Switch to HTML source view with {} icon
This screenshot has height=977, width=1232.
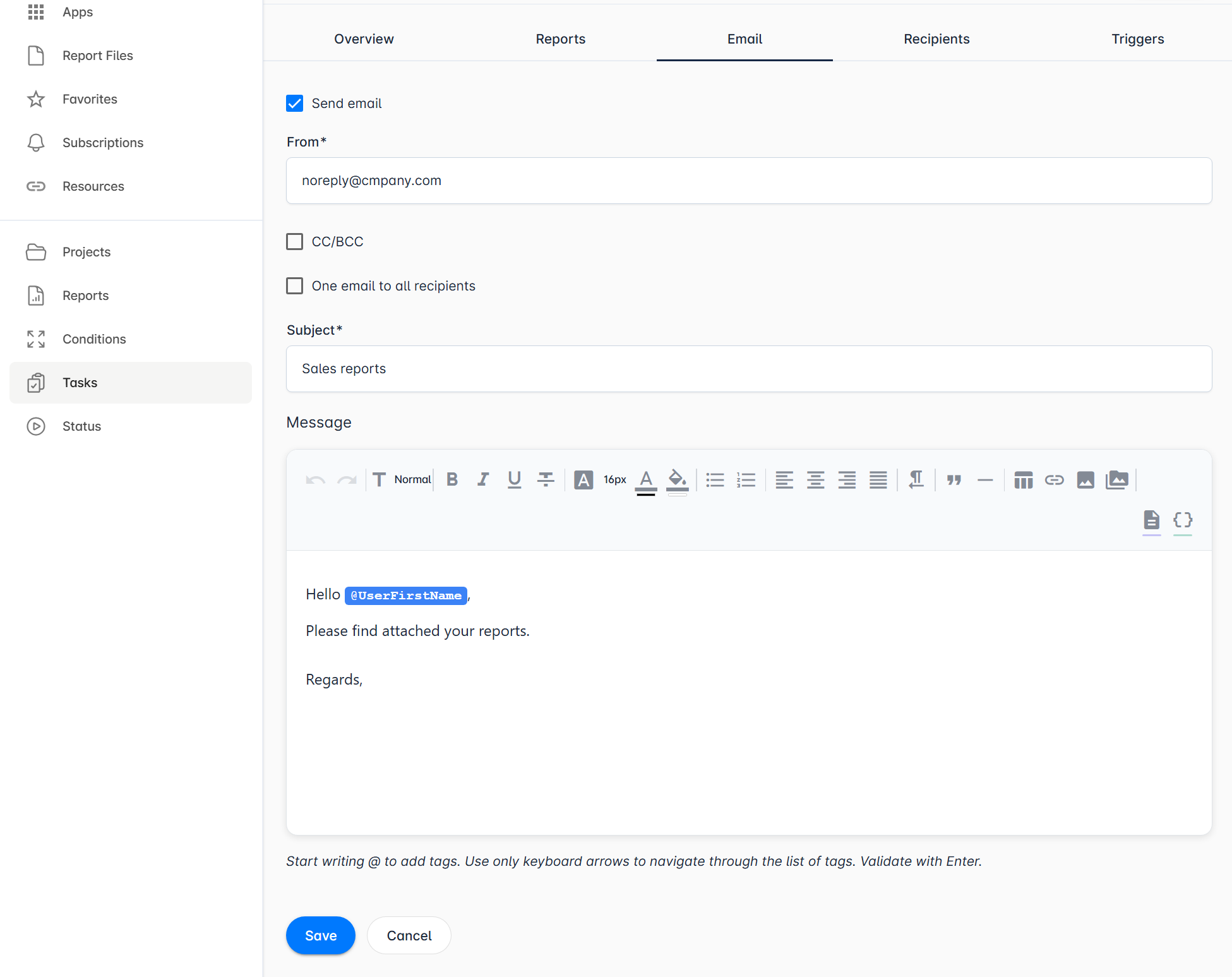point(1182,521)
